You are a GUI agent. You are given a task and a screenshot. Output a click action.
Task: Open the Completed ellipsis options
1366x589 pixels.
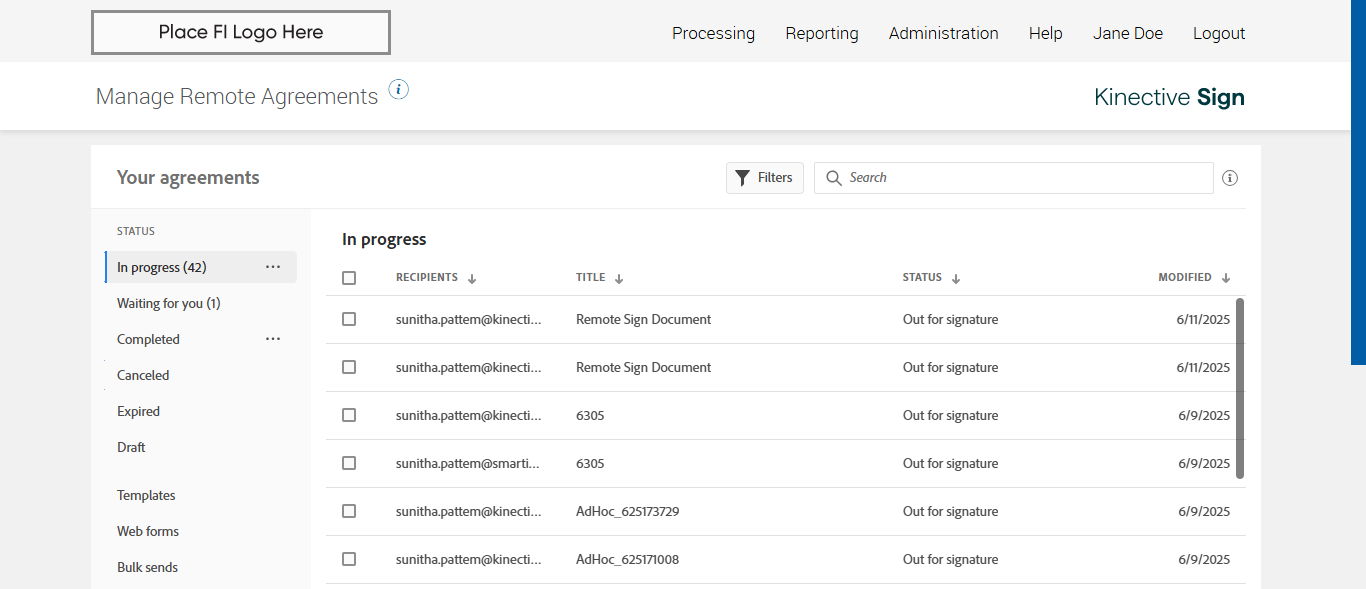273,339
